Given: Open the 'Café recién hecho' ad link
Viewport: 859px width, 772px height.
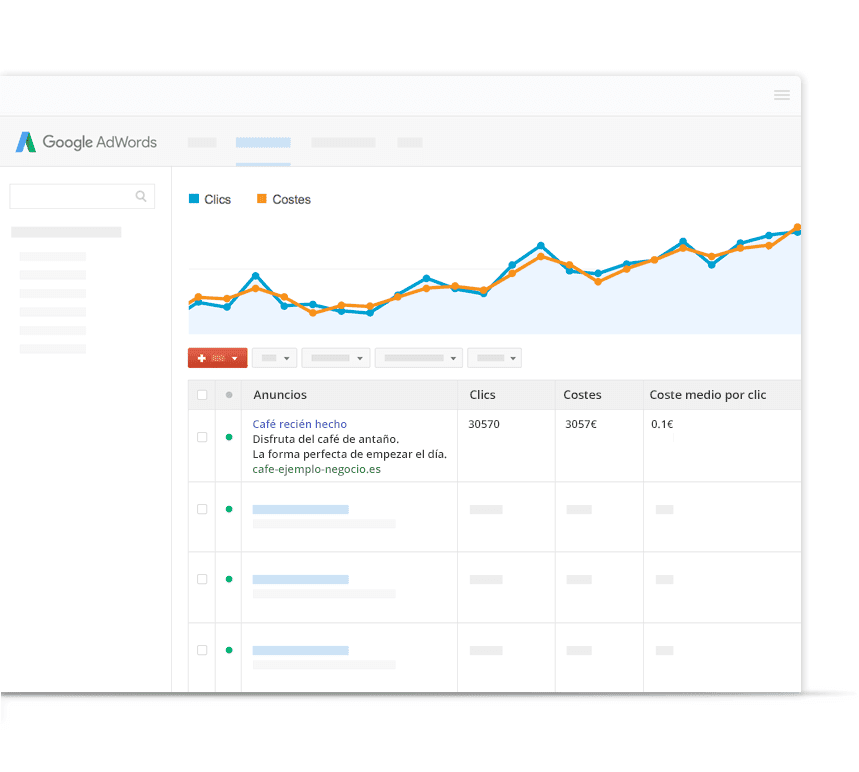Looking at the screenshot, I should click(300, 424).
